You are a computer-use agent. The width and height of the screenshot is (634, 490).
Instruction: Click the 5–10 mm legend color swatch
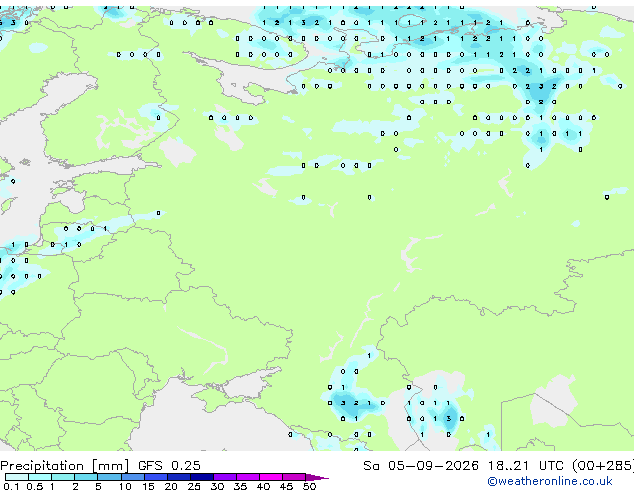tap(110, 477)
